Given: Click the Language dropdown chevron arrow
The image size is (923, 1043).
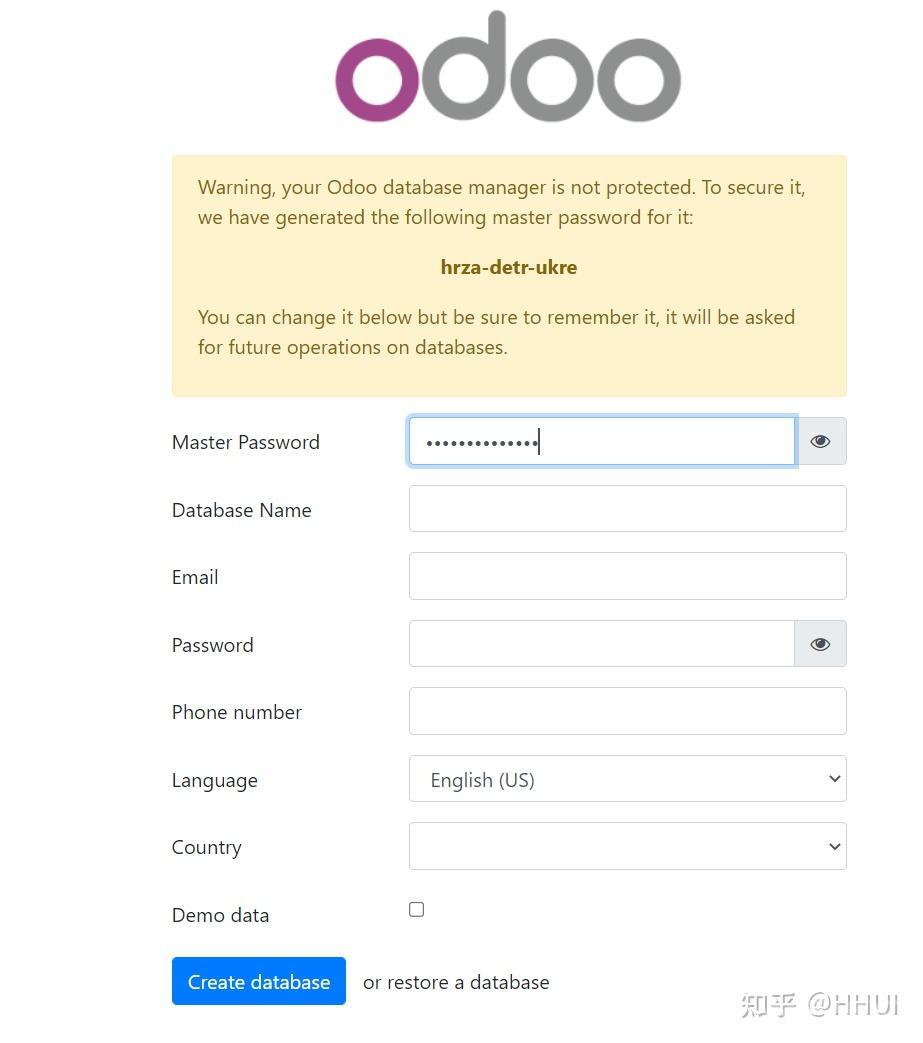Looking at the screenshot, I should point(835,779).
